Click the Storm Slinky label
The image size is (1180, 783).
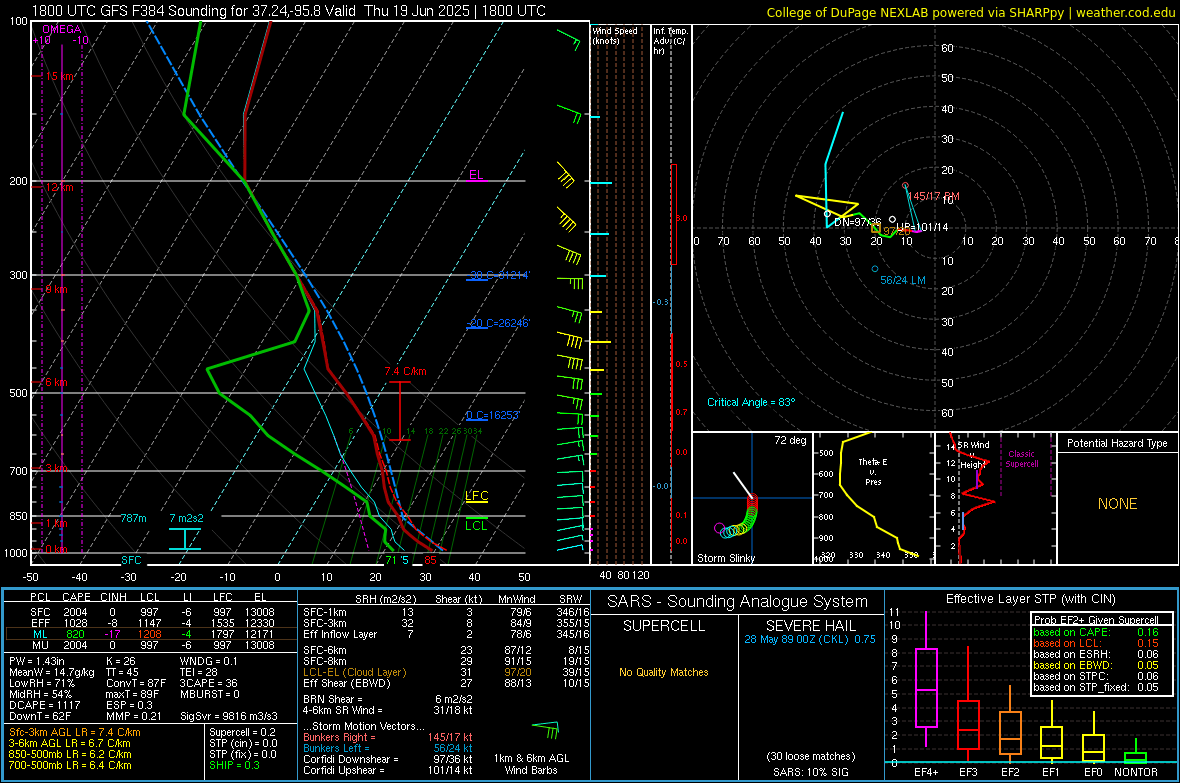(725, 558)
